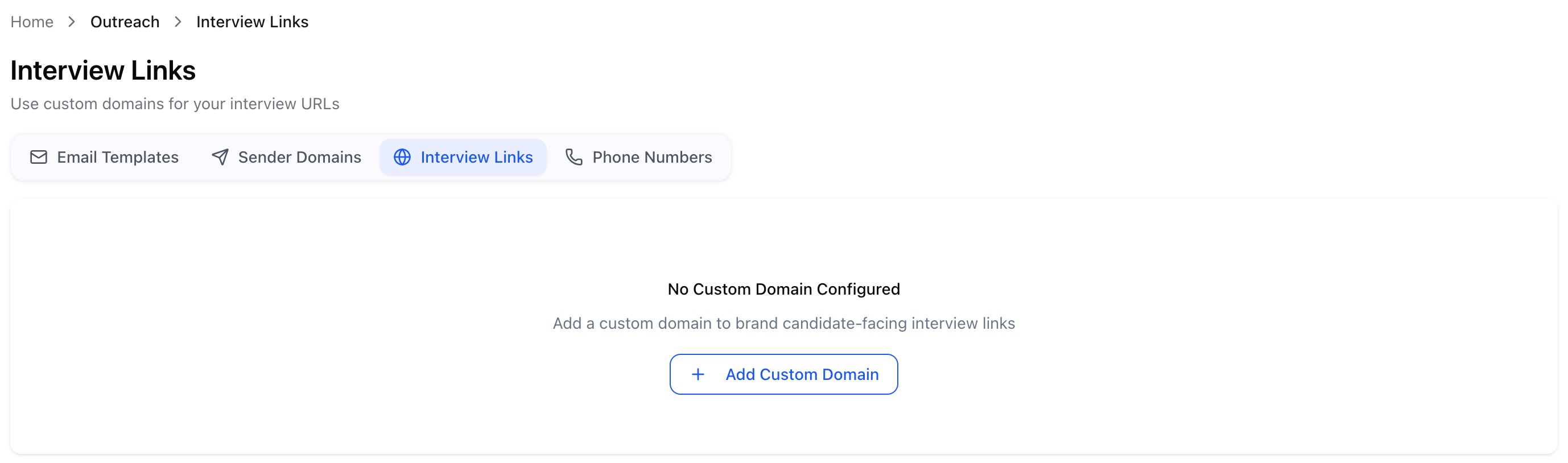Switch to the Sender Domains tab
Image resolution: width=1568 pixels, height=463 pixels.
coord(299,157)
